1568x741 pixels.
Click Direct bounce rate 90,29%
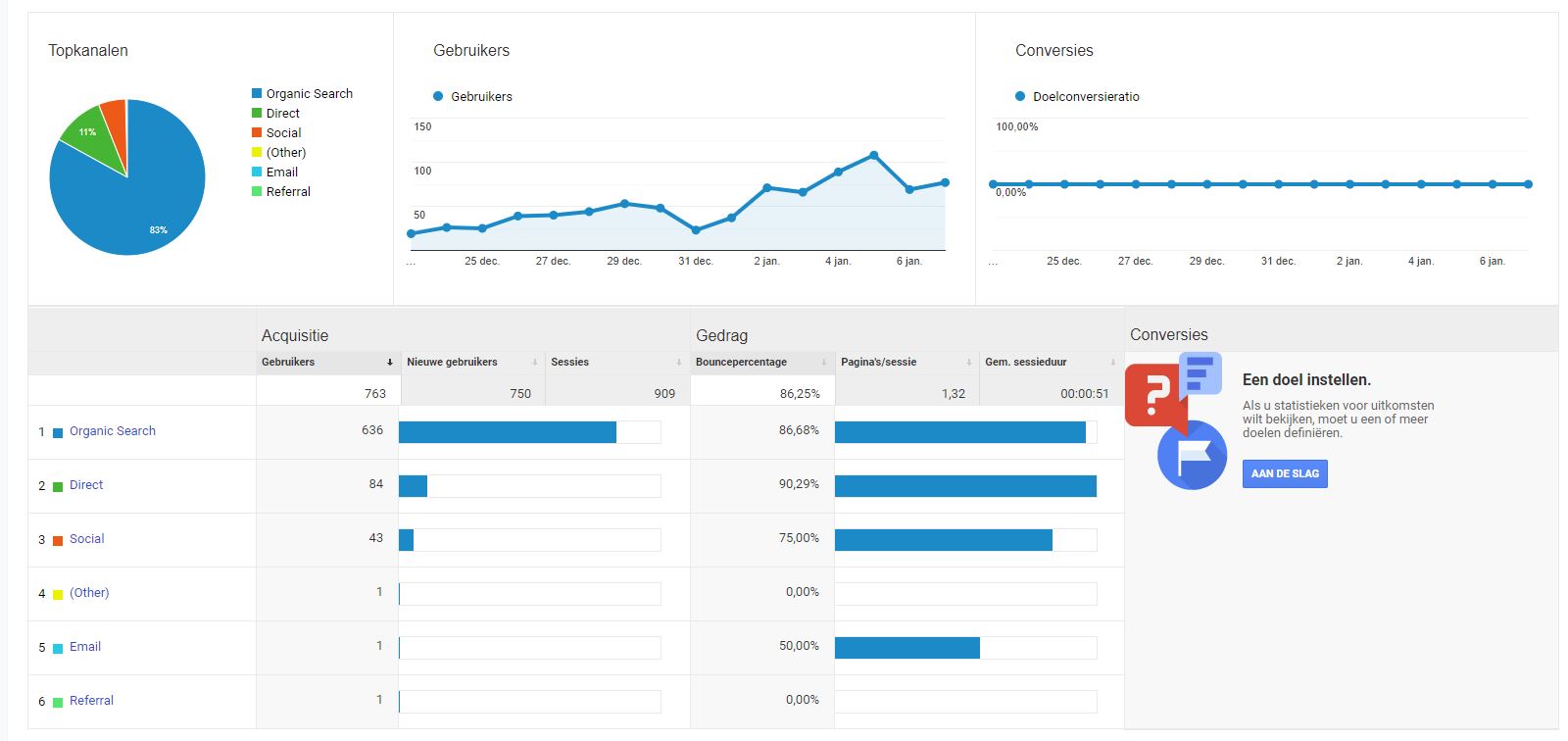tap(799, 484)
